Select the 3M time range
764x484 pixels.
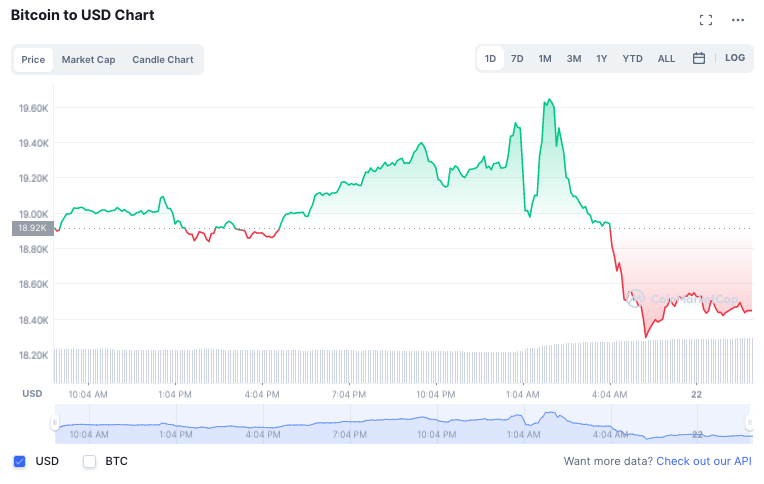(573, 58)
